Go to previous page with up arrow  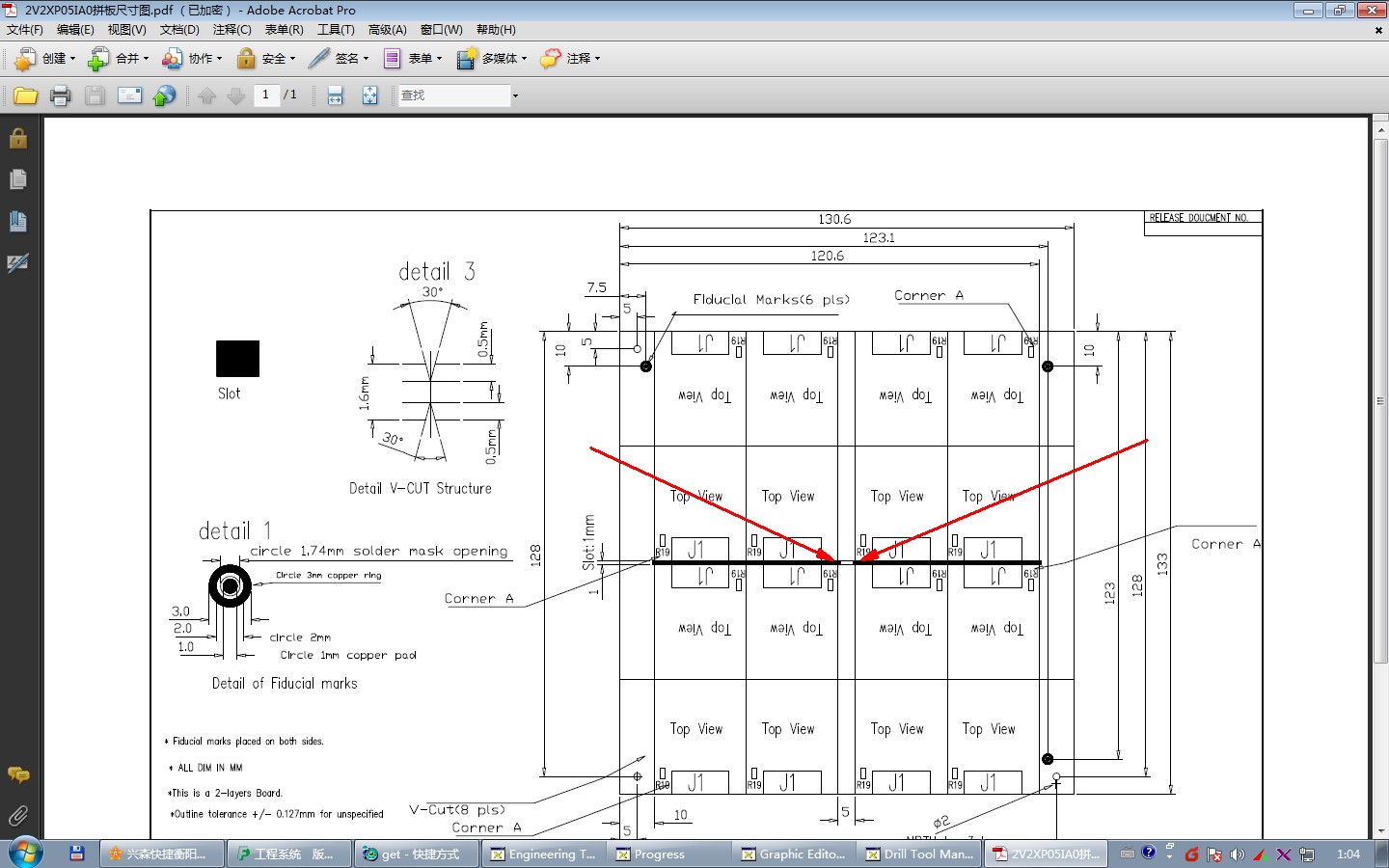[206, 95]
